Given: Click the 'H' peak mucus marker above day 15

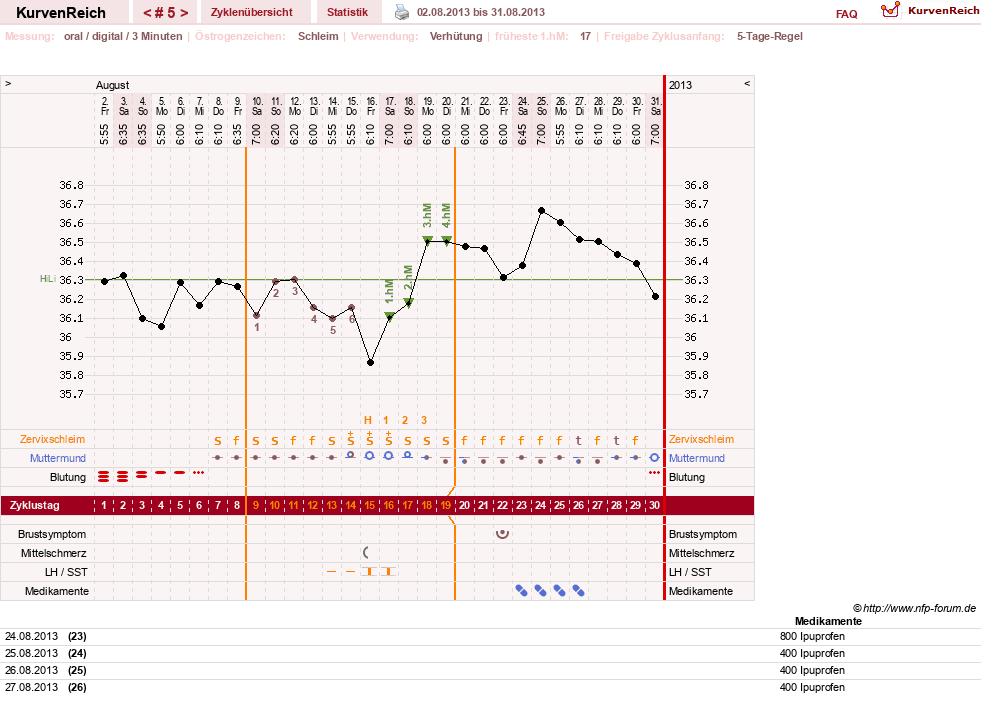Looking at the screenshot, I should pyautogui.click(x=368, y=420).
